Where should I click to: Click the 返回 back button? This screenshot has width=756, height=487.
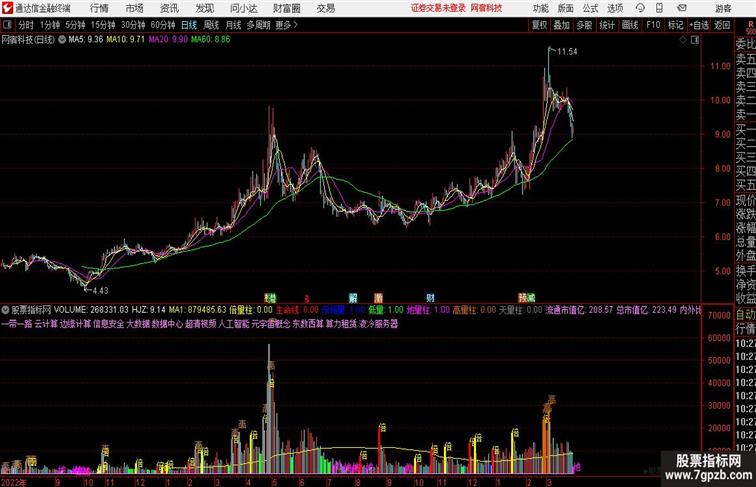tap(722, 25)
